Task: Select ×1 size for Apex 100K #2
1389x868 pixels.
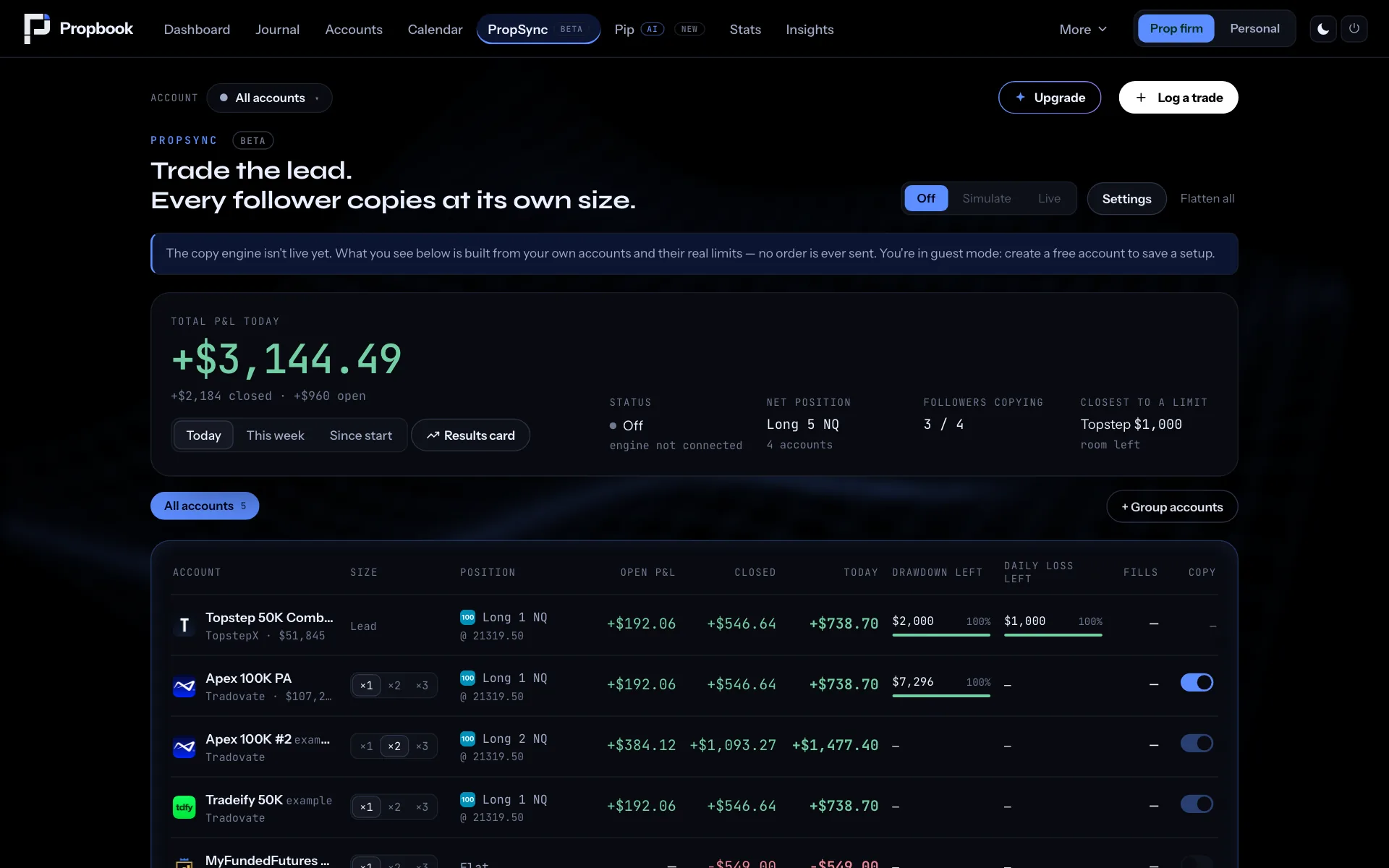Action: (367, 746)
